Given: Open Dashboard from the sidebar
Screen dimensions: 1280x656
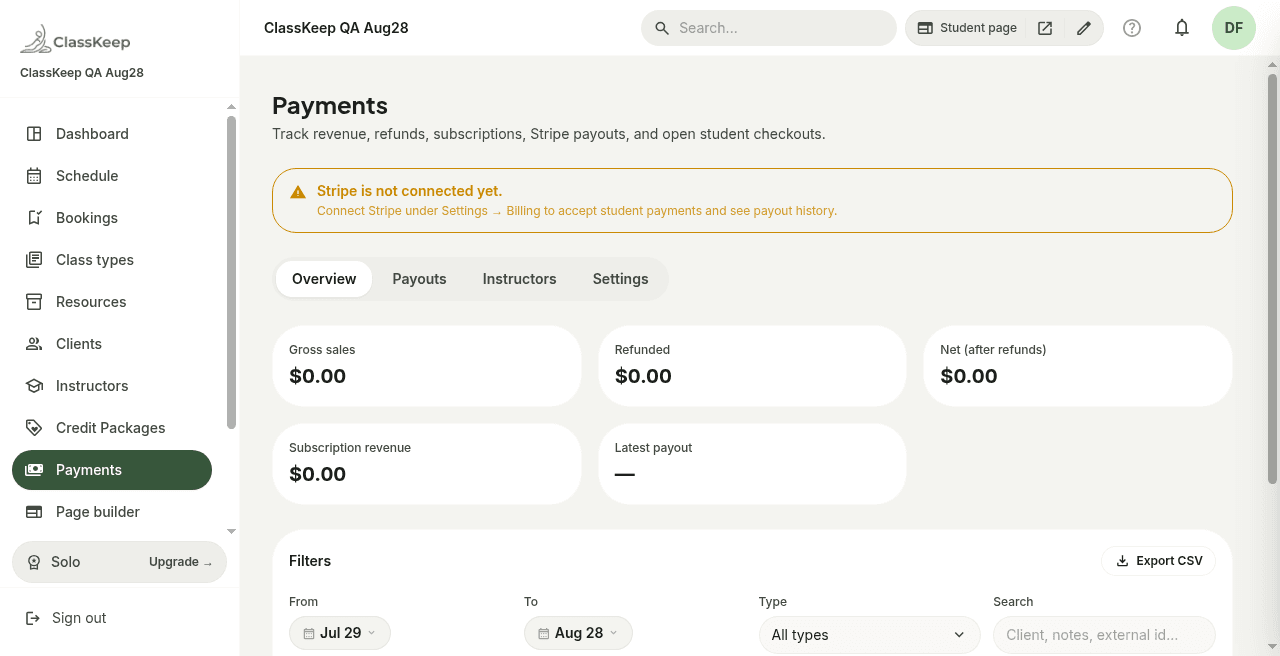Looking at the screenshot, I should 112,134.
